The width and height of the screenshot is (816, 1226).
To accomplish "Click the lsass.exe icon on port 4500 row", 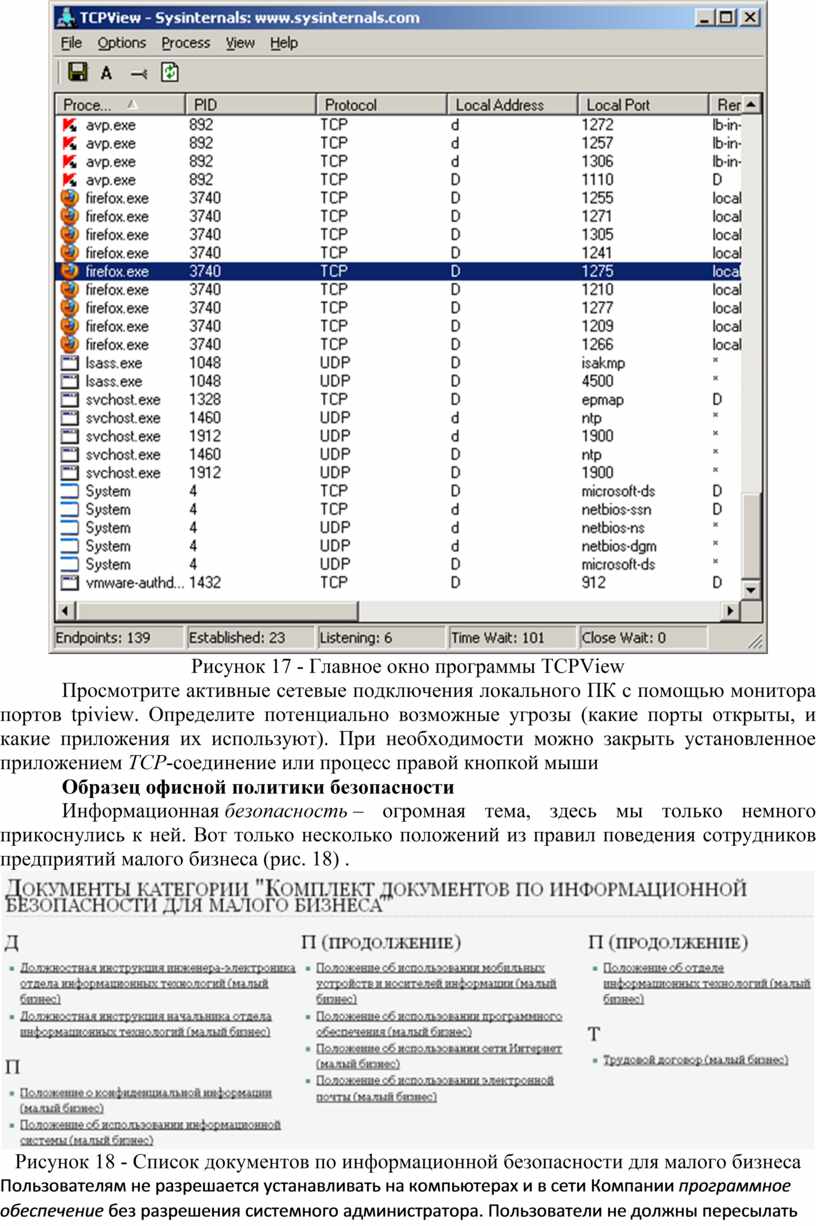I will point(69,381).
